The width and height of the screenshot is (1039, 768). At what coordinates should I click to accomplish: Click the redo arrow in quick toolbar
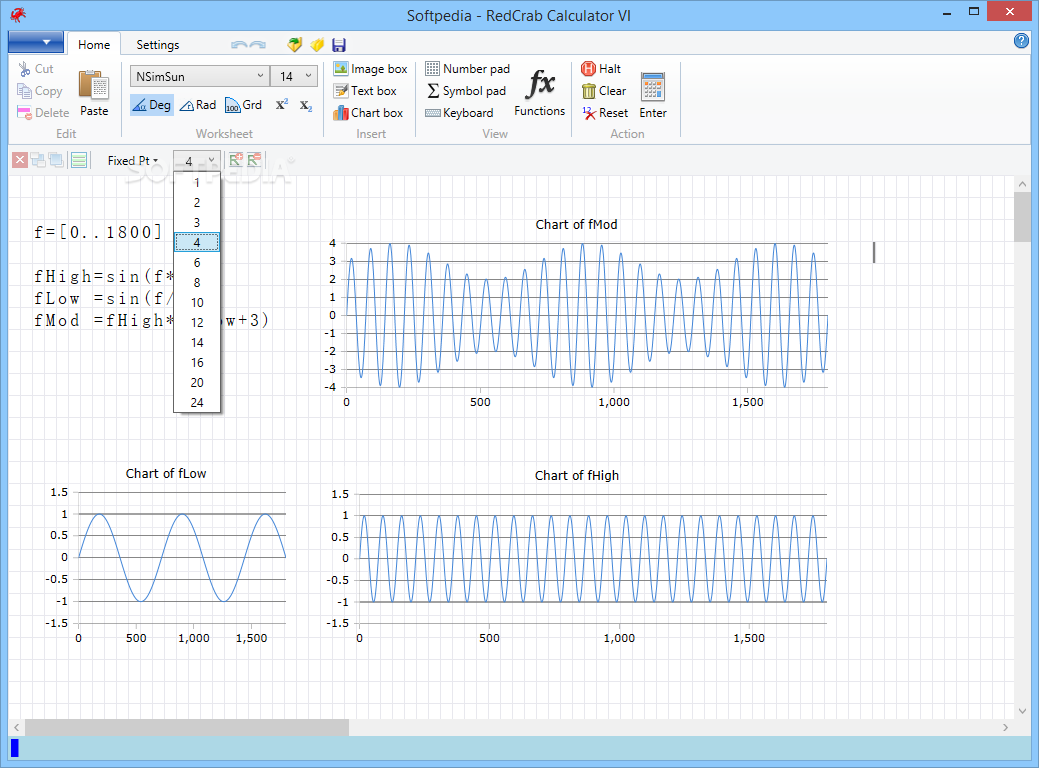point(258,45)
